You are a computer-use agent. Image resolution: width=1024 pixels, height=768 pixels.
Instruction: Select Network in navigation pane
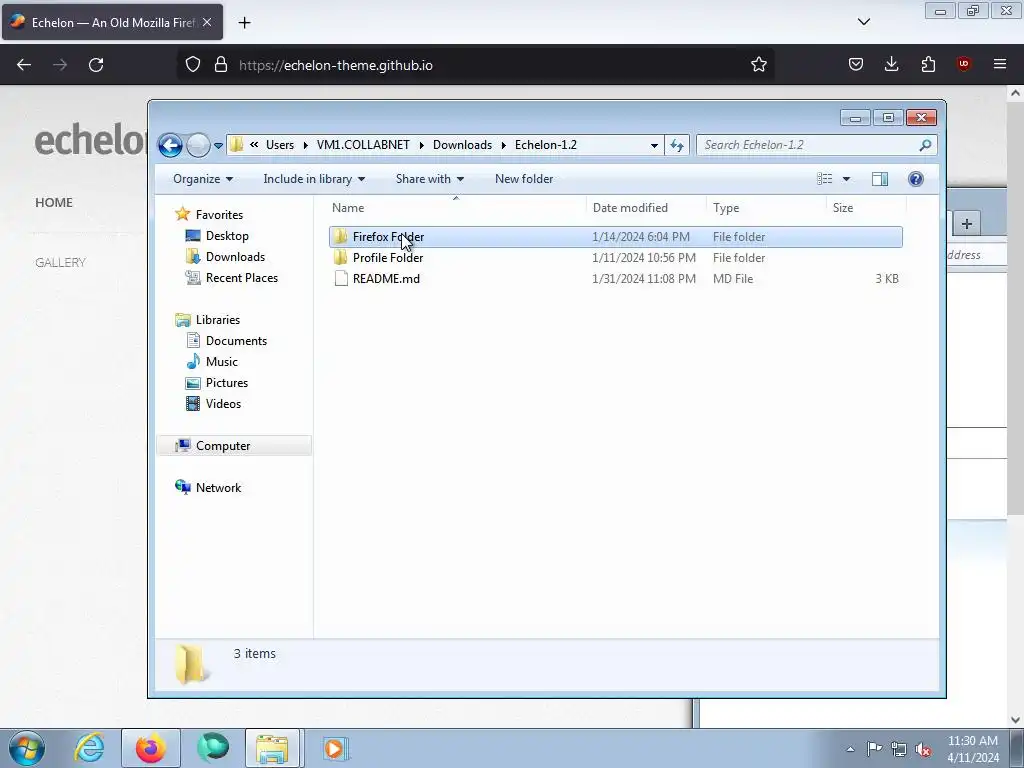point(218,488)
